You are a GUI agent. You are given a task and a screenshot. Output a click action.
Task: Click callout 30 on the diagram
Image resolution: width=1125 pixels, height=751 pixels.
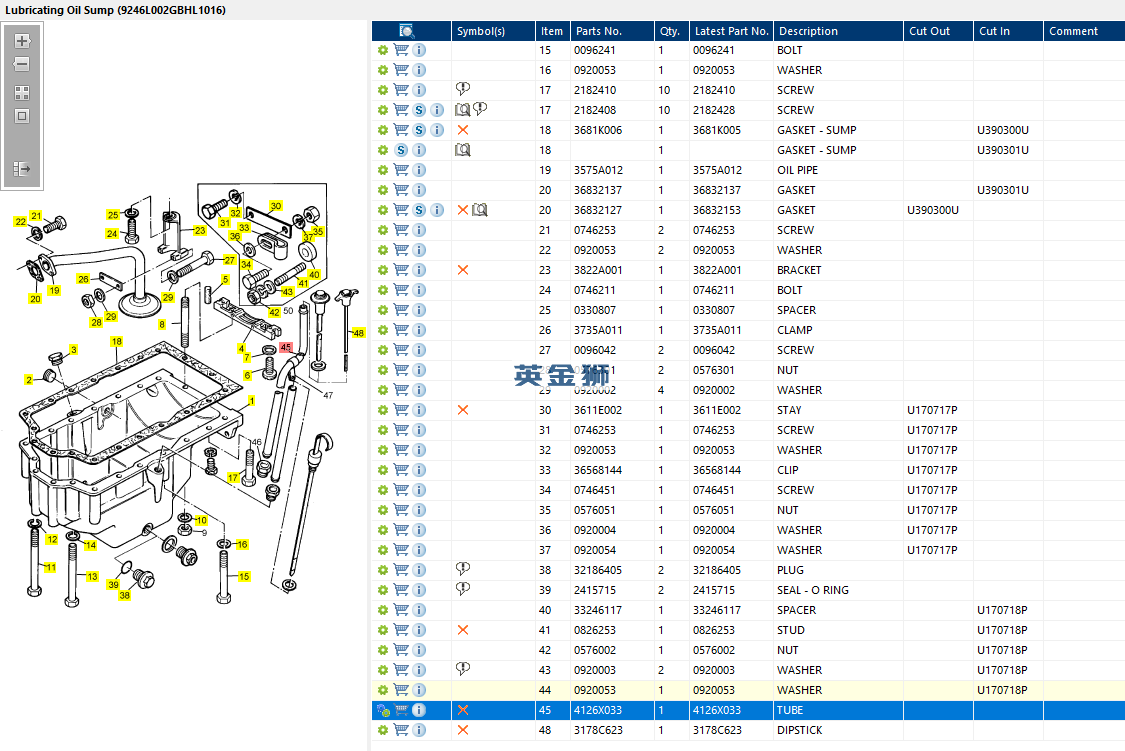point(276,206)
